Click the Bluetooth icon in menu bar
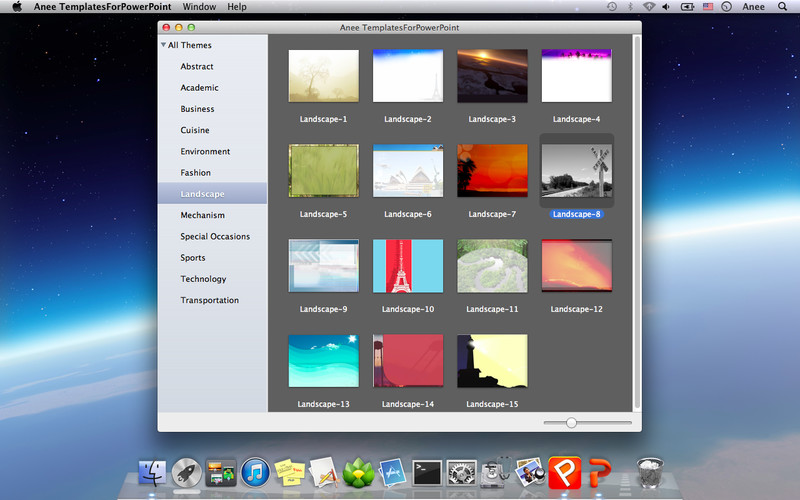800x500 pixels. point(630,7)
